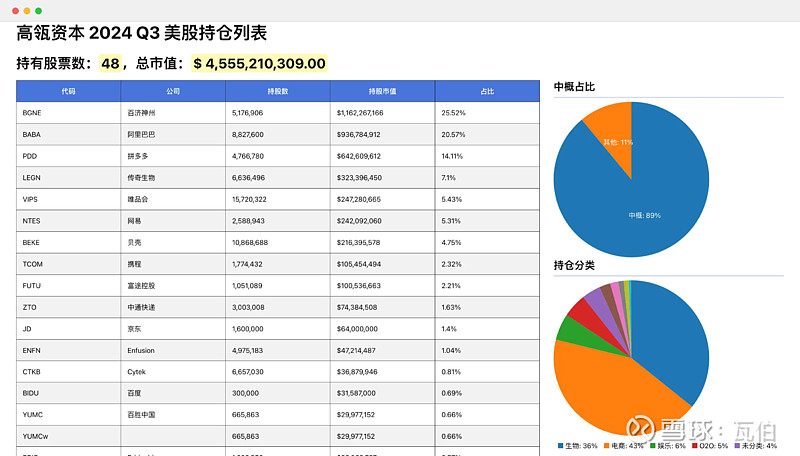Click the 中概占比 chart title
800x456 pixels.
tap(574, 87)
